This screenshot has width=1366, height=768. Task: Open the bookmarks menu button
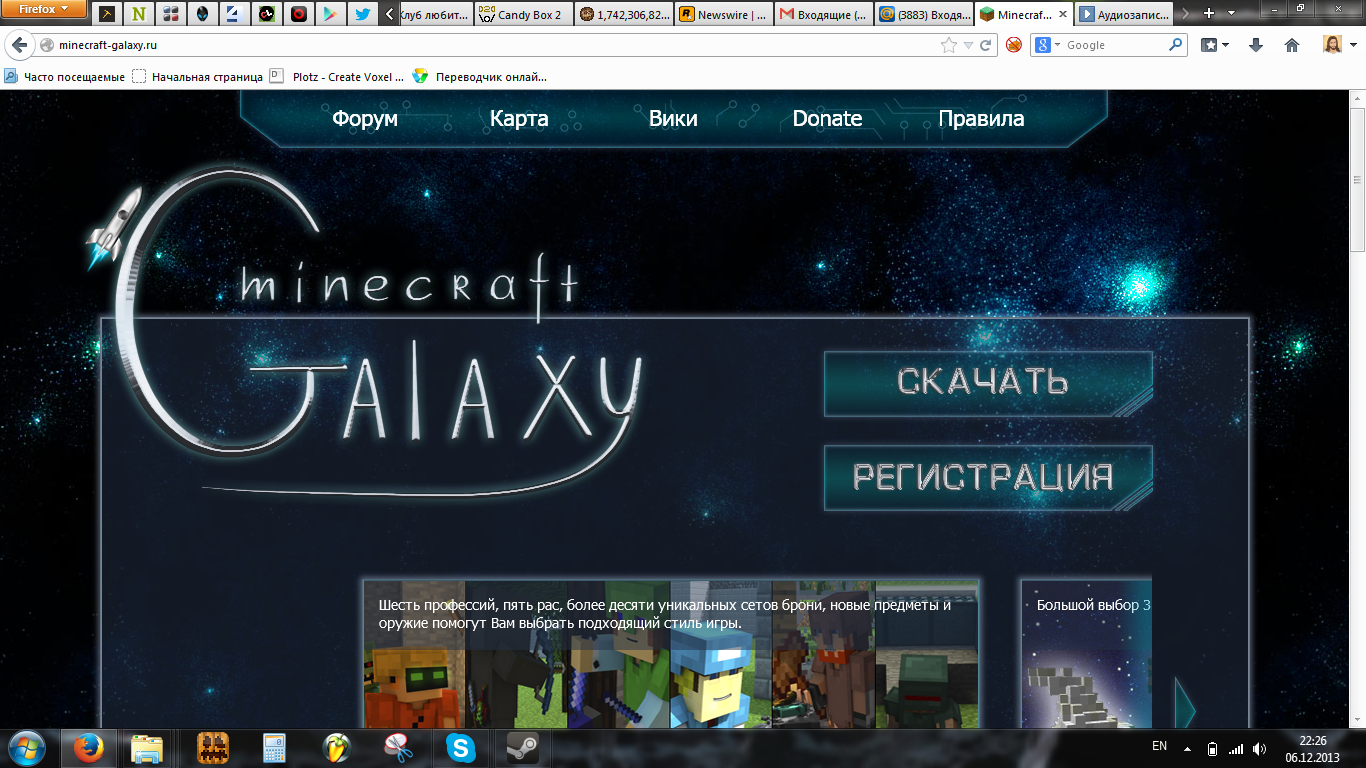(x=1214, y=45)
